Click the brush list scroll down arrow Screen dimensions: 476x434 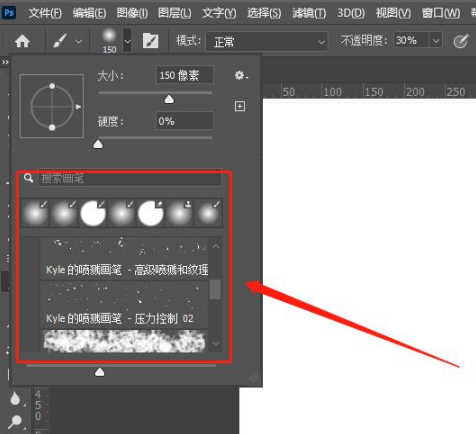216,343
